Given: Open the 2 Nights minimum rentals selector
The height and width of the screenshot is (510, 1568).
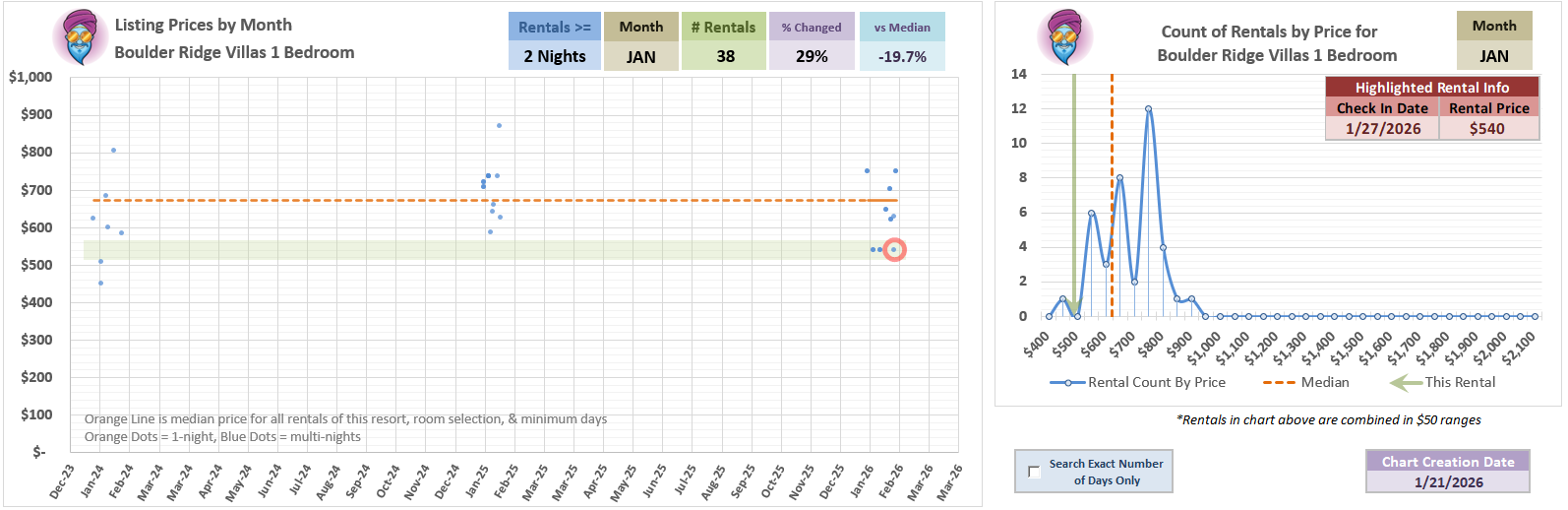Looking at the screenshot, I should point(555,57).
